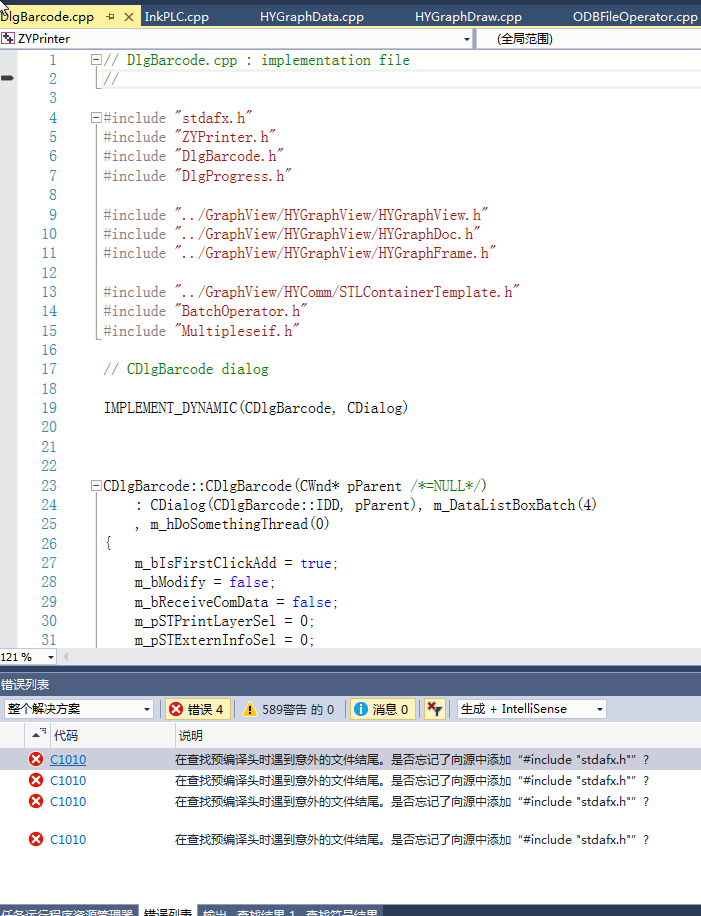This screenshot has height=916, width=701.
Task: Toggle the Errors 4 filter button
Action: point(199,709)
